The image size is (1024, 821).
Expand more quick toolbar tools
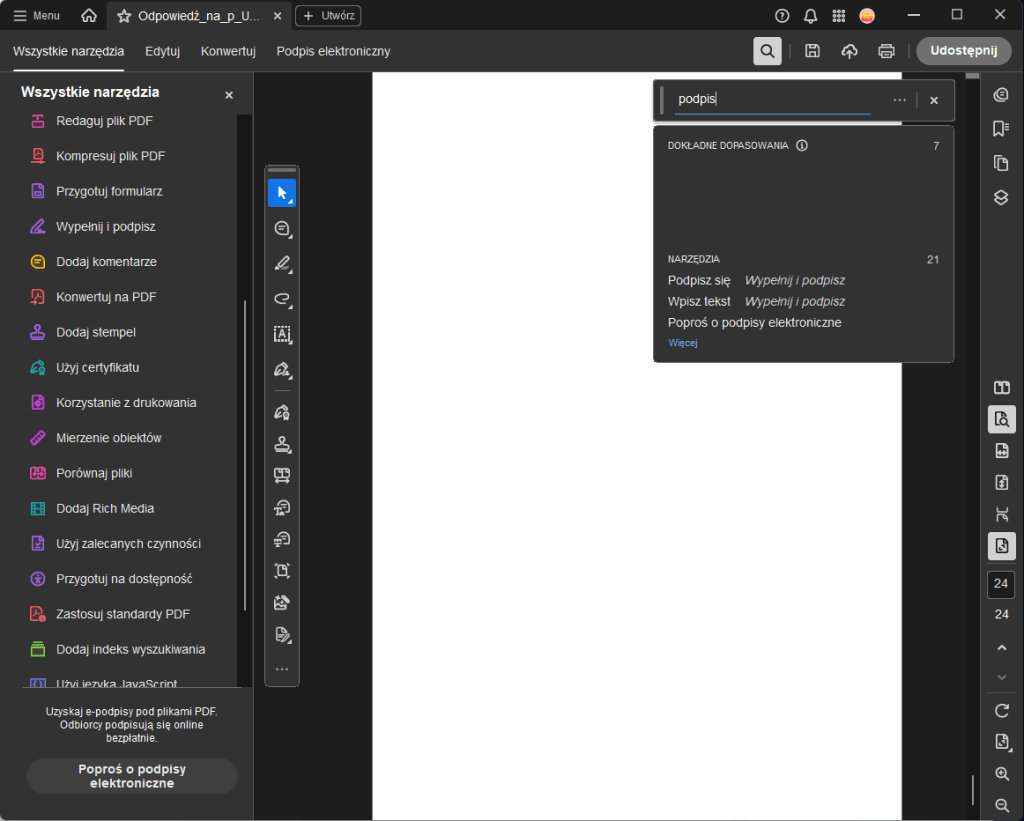281,669
